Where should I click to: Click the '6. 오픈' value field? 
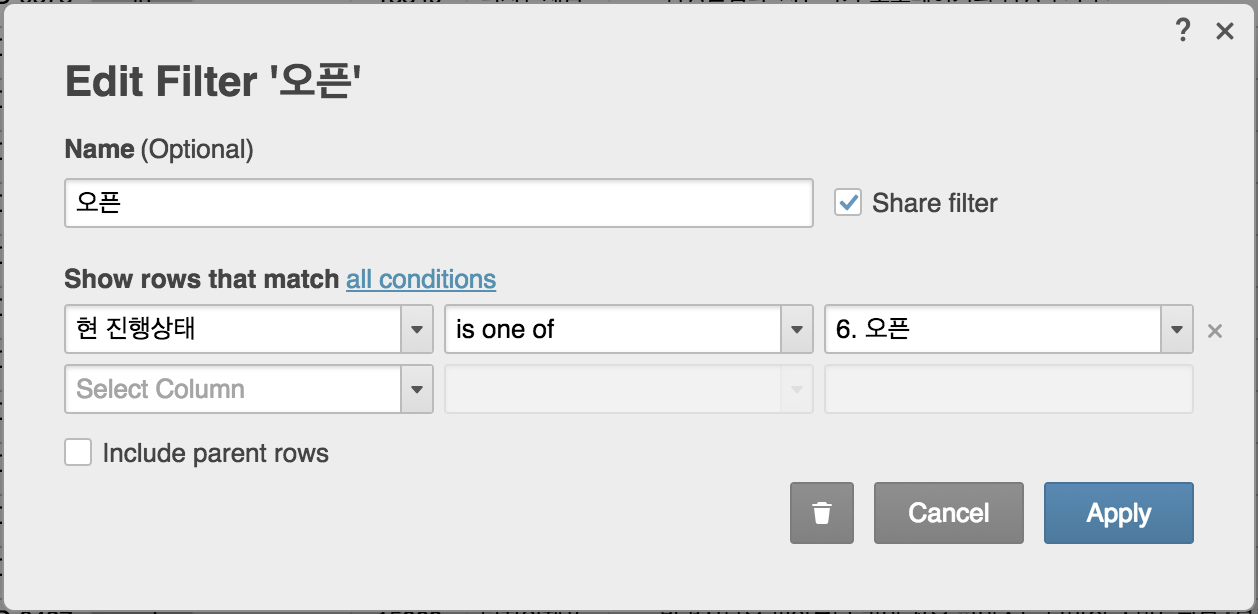[x=992, y=330]
